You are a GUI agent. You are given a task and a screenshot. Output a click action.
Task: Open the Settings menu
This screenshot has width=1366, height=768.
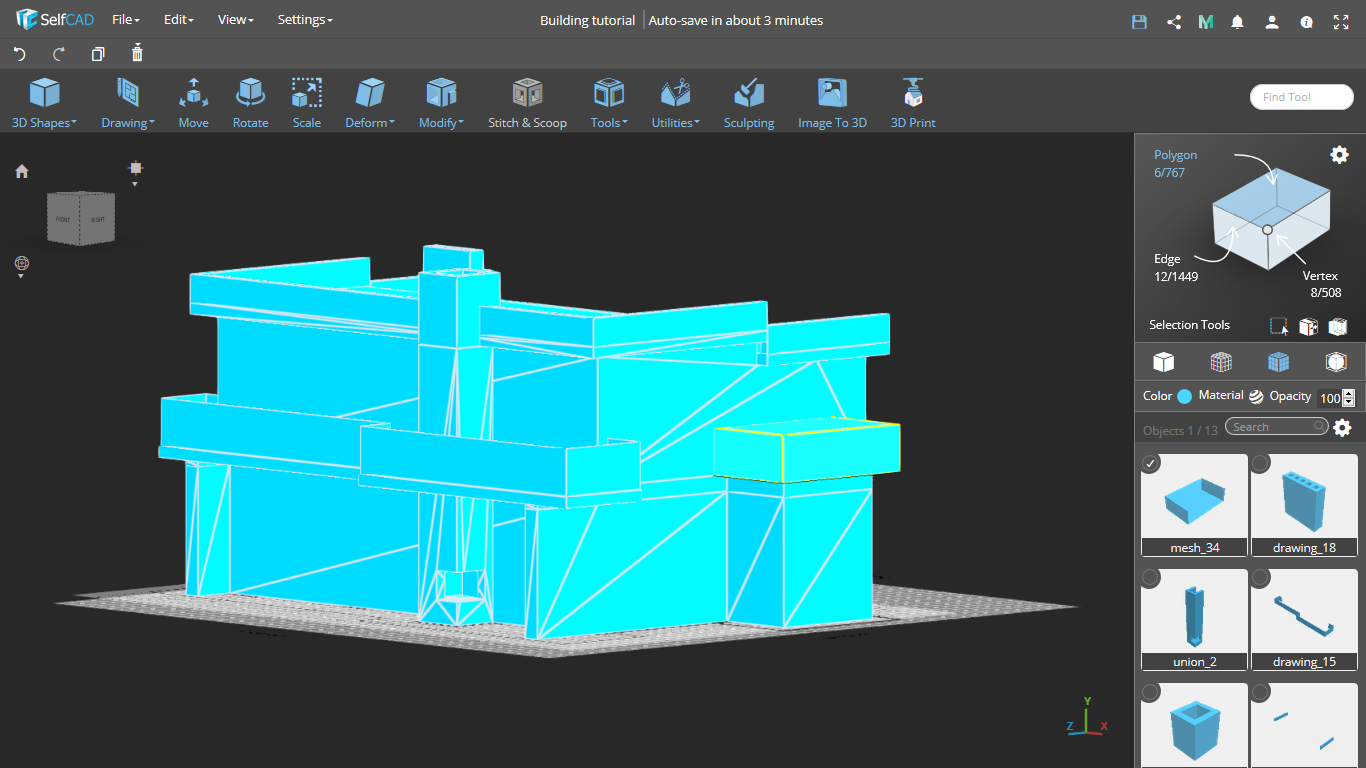coord(305,20)
